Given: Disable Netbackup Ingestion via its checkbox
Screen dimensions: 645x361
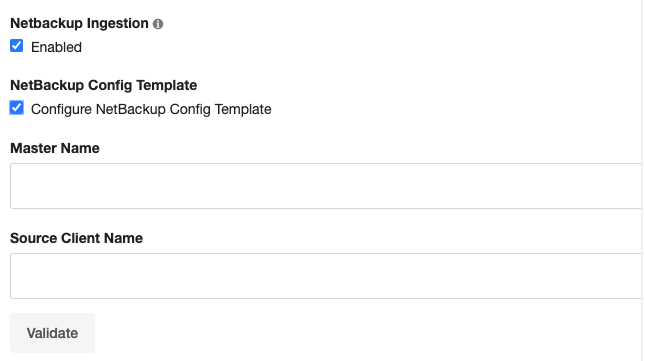Looking at the screenshot, I should coord(16,46).
